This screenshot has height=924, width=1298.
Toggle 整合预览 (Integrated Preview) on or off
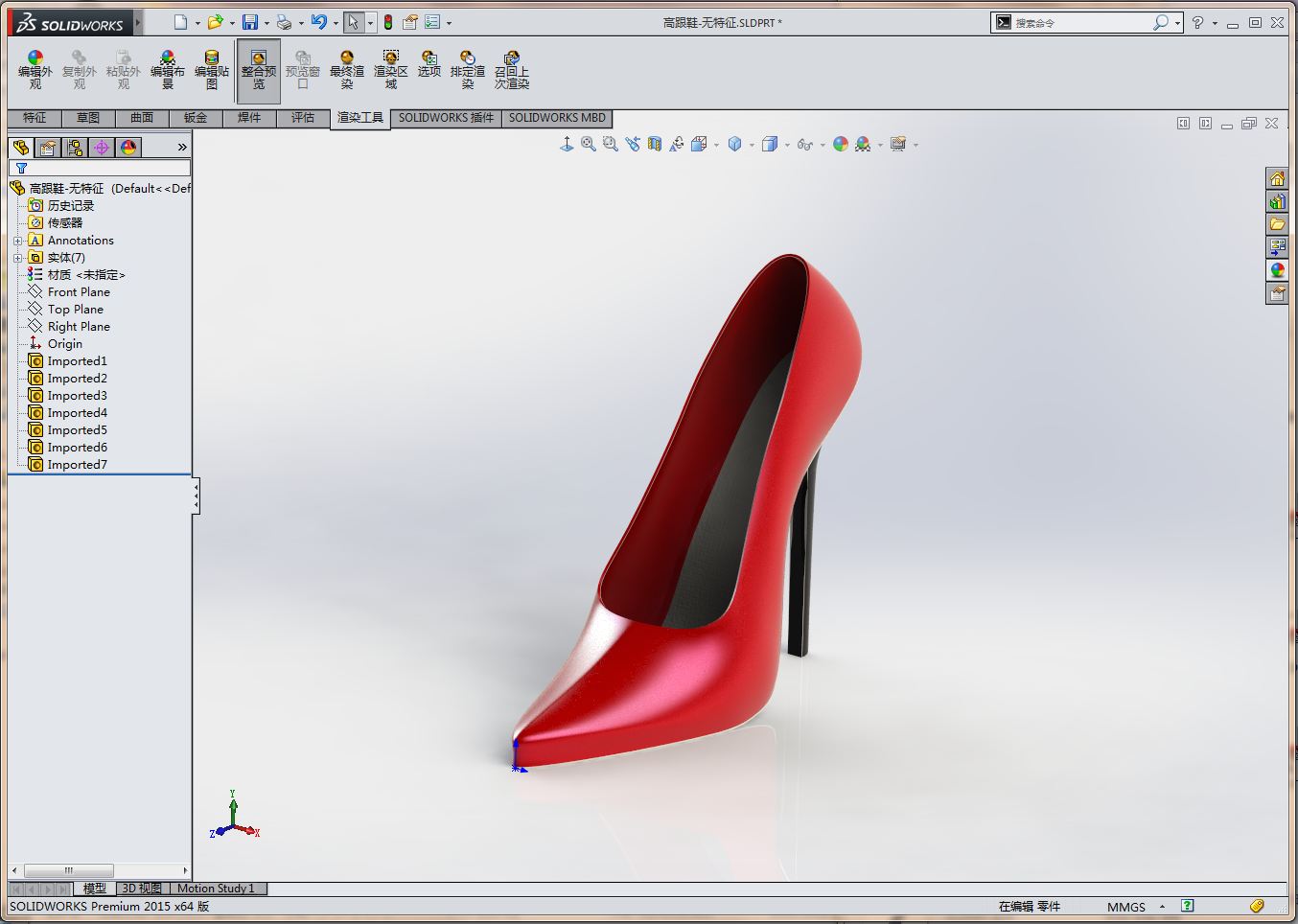[259, 70]
